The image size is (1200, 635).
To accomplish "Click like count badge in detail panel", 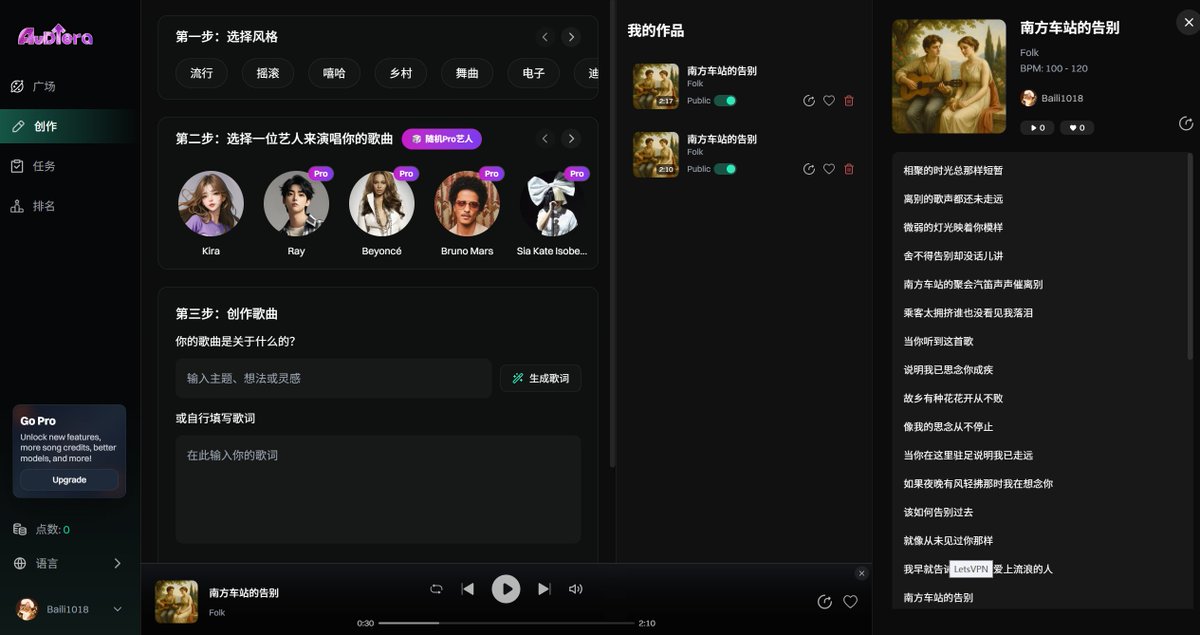I will [1077, 128].
